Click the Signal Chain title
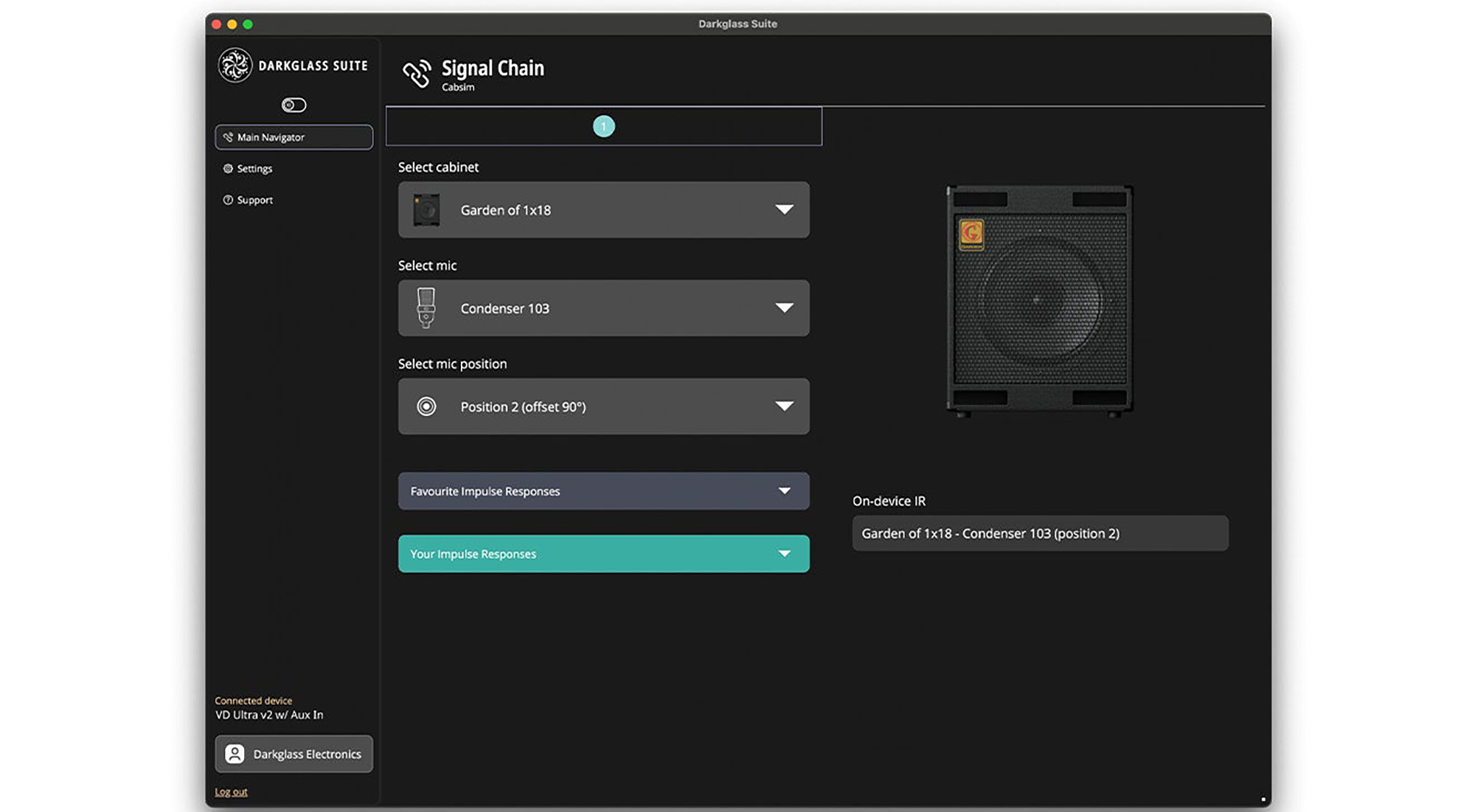This screenshot has width=1475, height=812. [x=493, y=69]
